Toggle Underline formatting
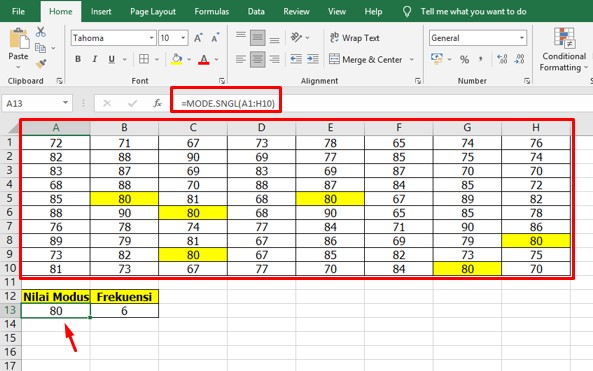This screenshot has height=371, width=593. tap(112, 59)
